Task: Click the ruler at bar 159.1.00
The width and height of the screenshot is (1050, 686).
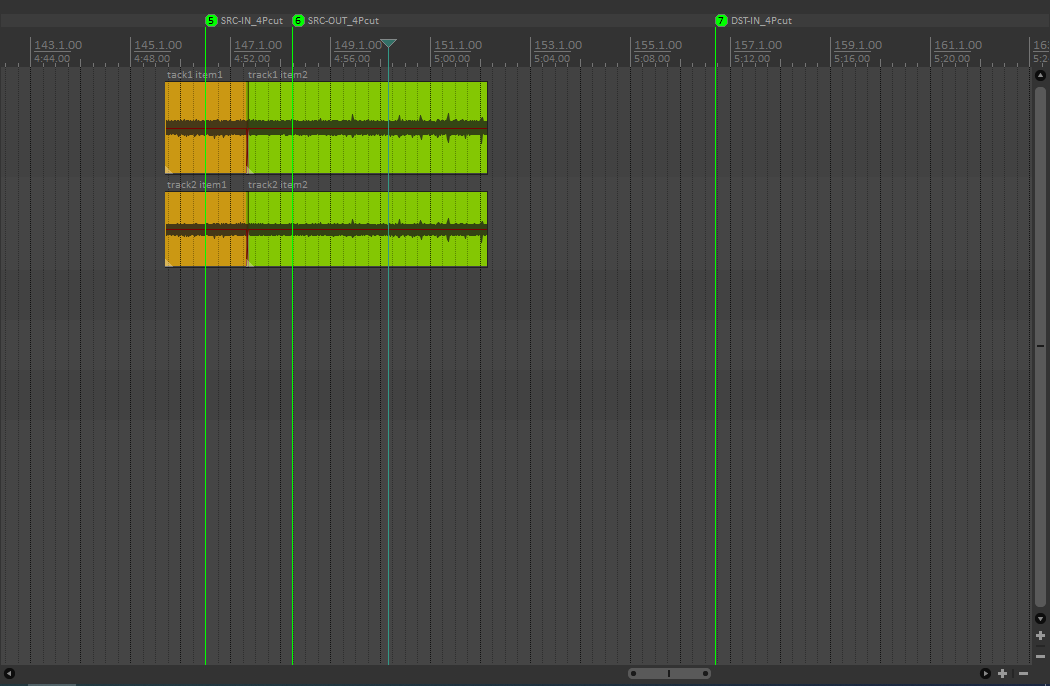Action: 857,46
